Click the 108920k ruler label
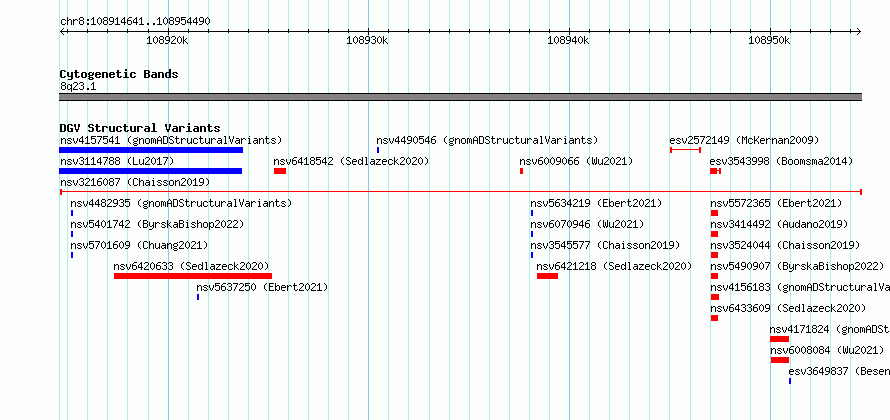The height and width of the screenshot is (420, 890). click(167, 40)
